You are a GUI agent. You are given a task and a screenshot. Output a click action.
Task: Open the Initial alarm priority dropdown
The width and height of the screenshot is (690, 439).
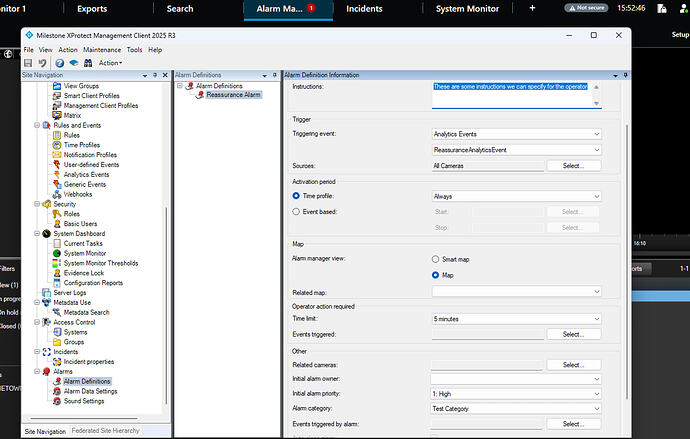point(516,394)
